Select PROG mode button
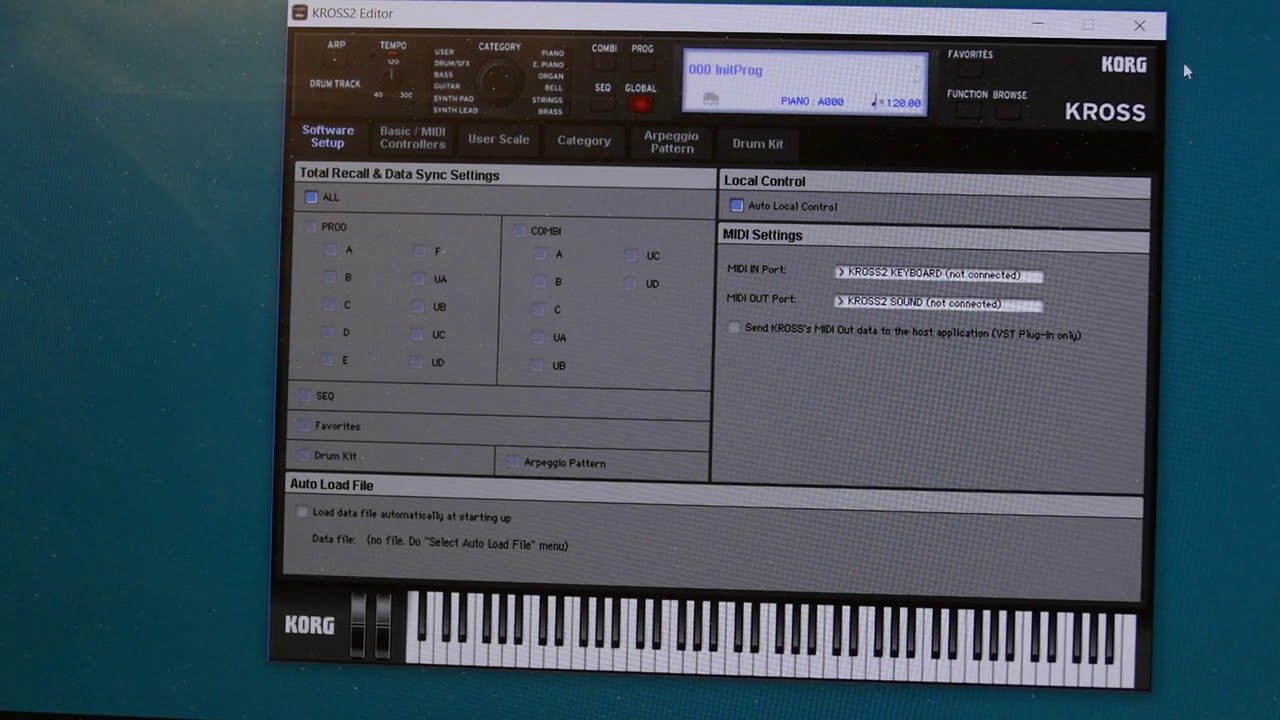Image resolution: width=1280 pixels, height=720 pixels. pyautogui.click(x=642, y=65)
